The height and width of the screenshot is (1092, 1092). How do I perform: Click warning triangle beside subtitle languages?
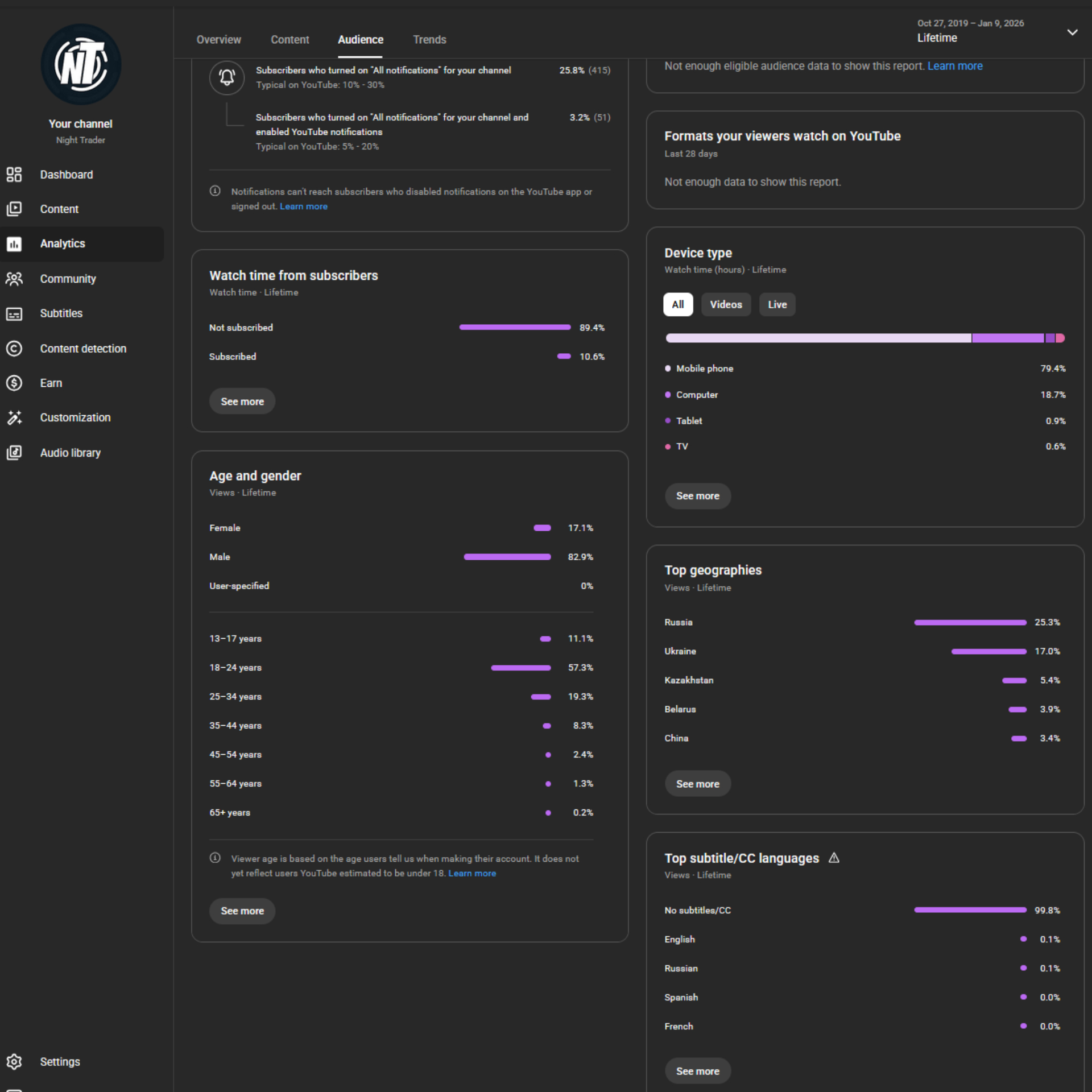click(834, 858)
